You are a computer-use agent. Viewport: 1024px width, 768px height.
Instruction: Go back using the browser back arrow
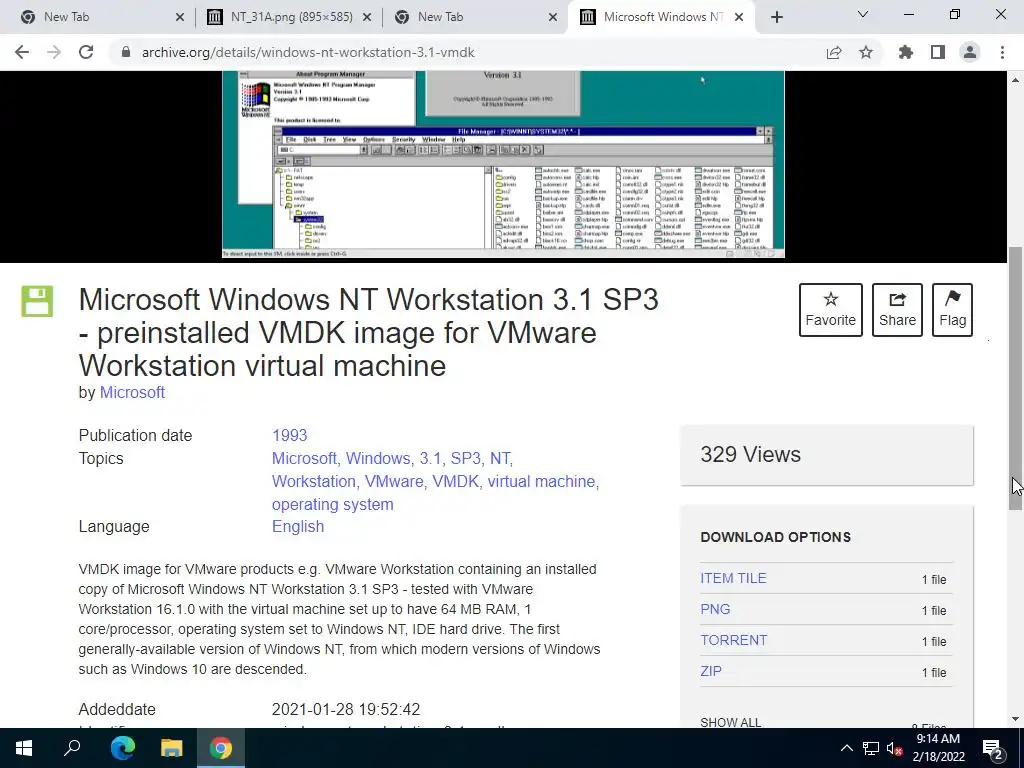click(22, 52)
